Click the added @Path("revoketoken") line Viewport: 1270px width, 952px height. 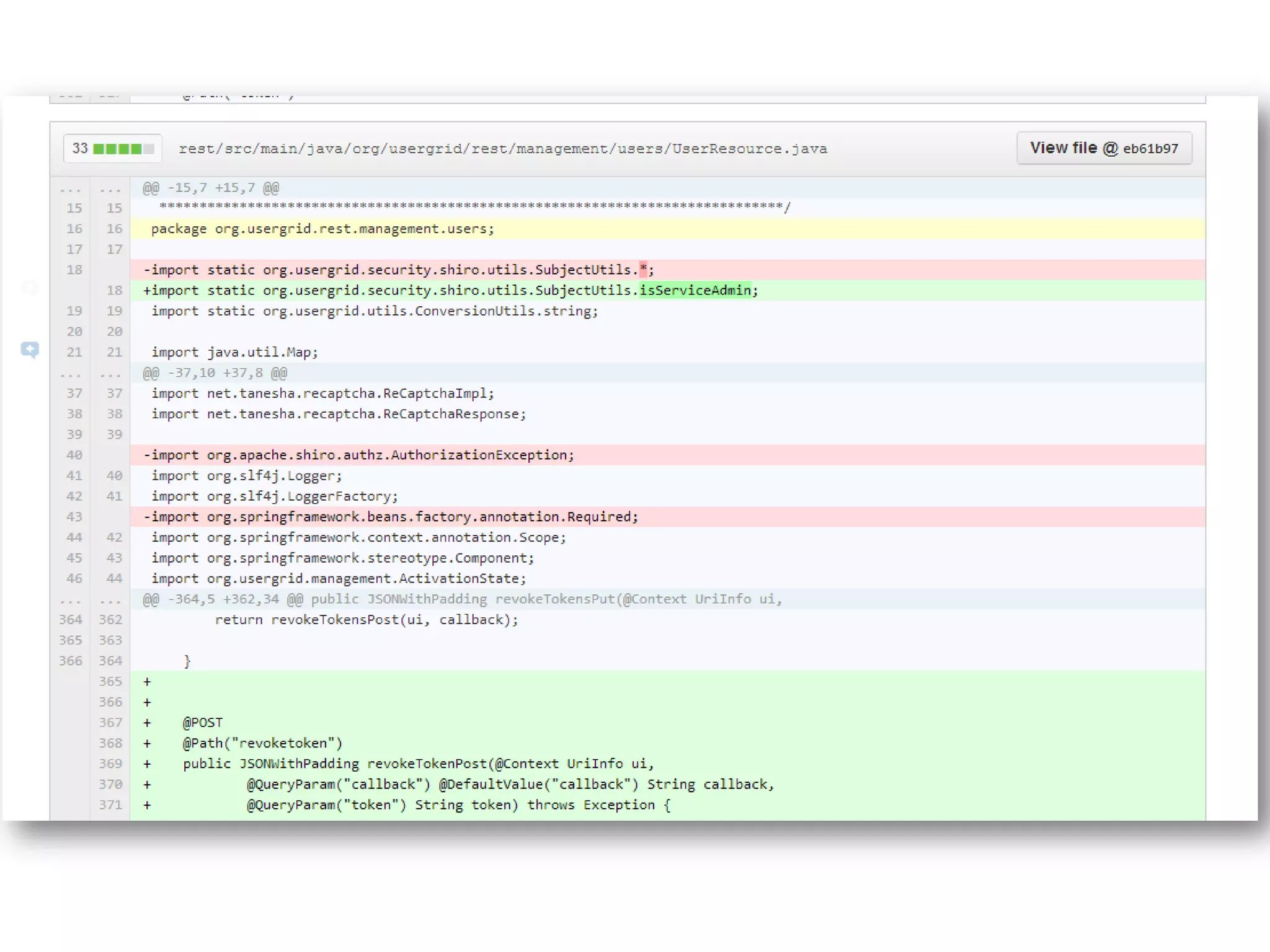(x=262, y=743)
